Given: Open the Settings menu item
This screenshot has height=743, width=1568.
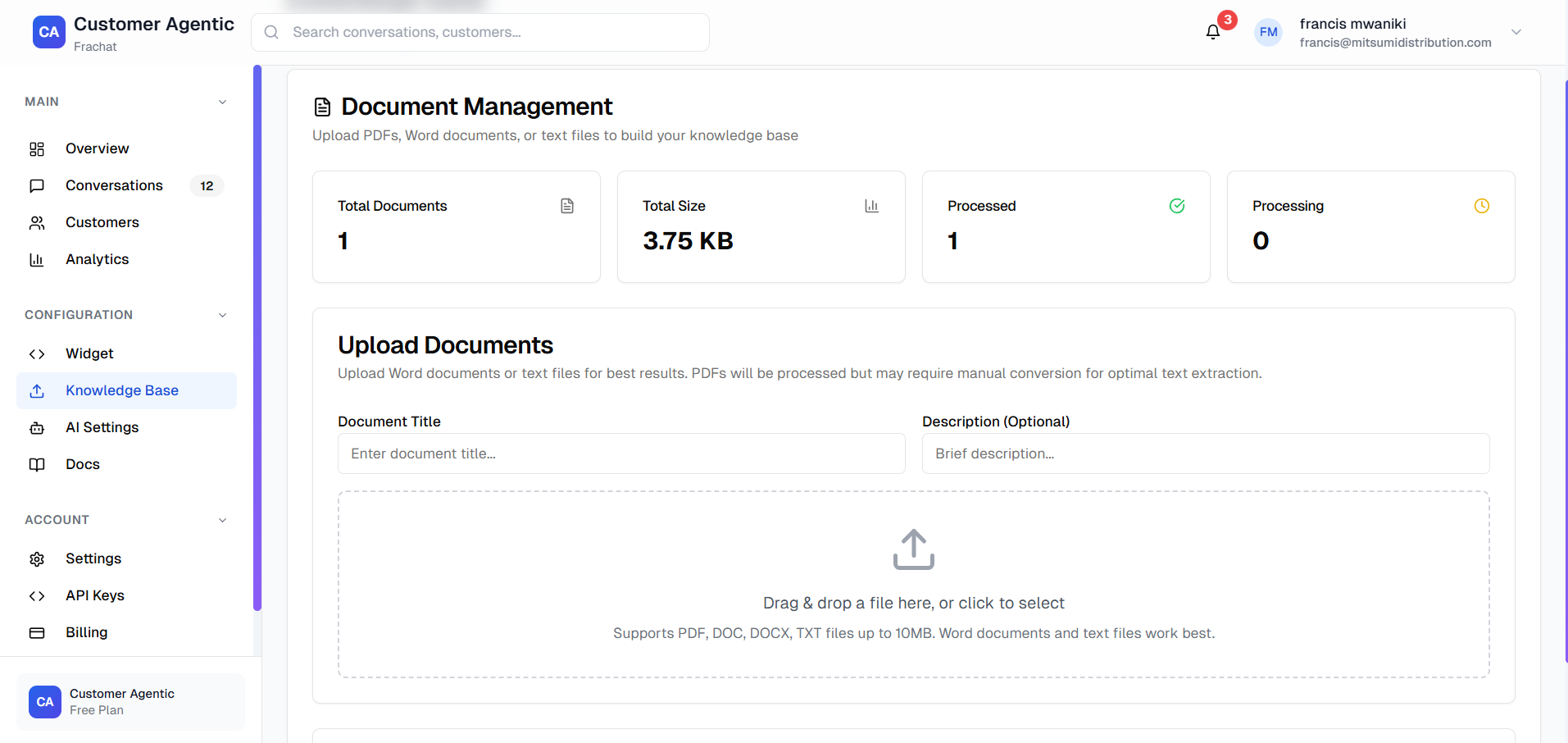Looking at the screenshot, I should 93,558.
